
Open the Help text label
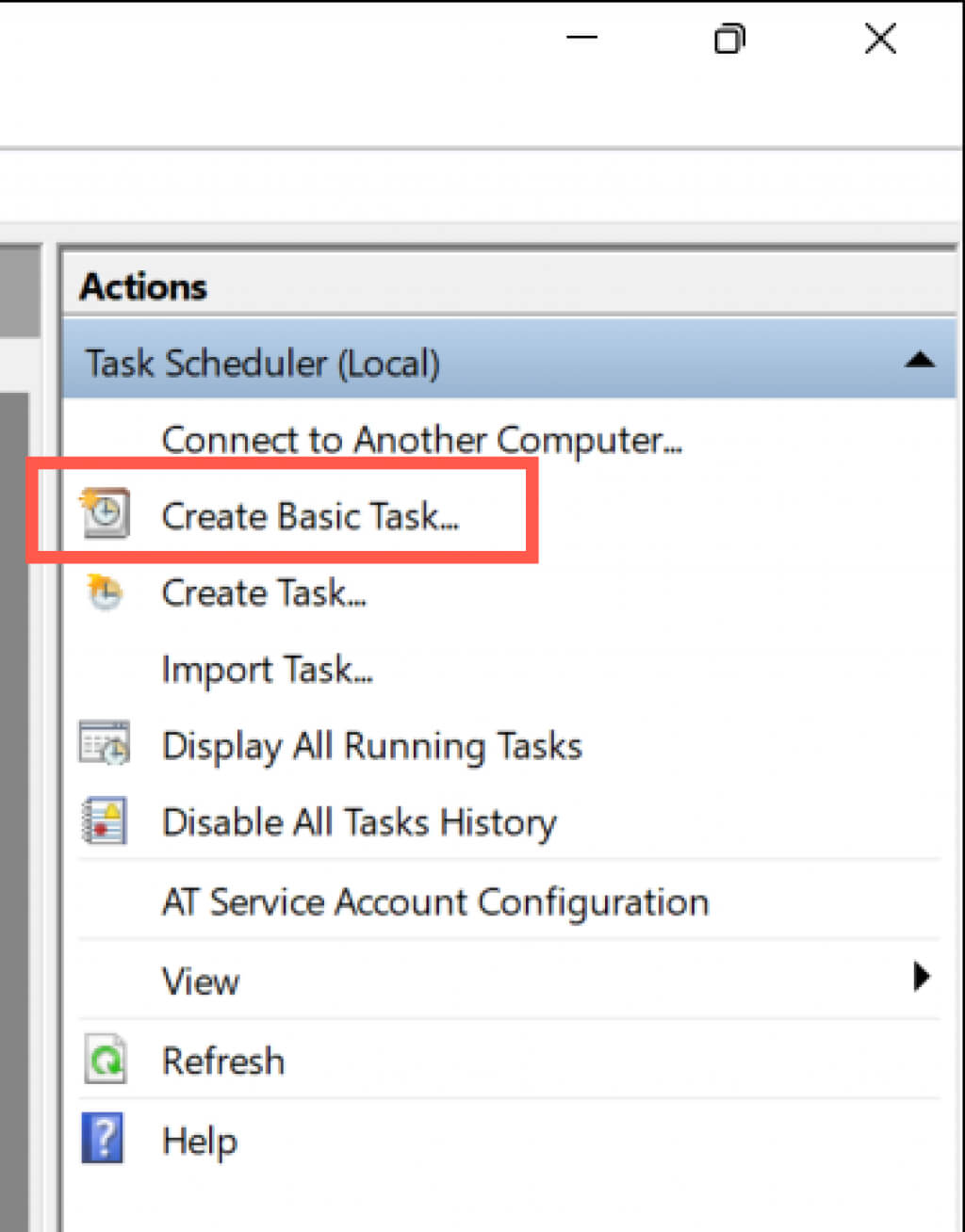(200, 1142)
